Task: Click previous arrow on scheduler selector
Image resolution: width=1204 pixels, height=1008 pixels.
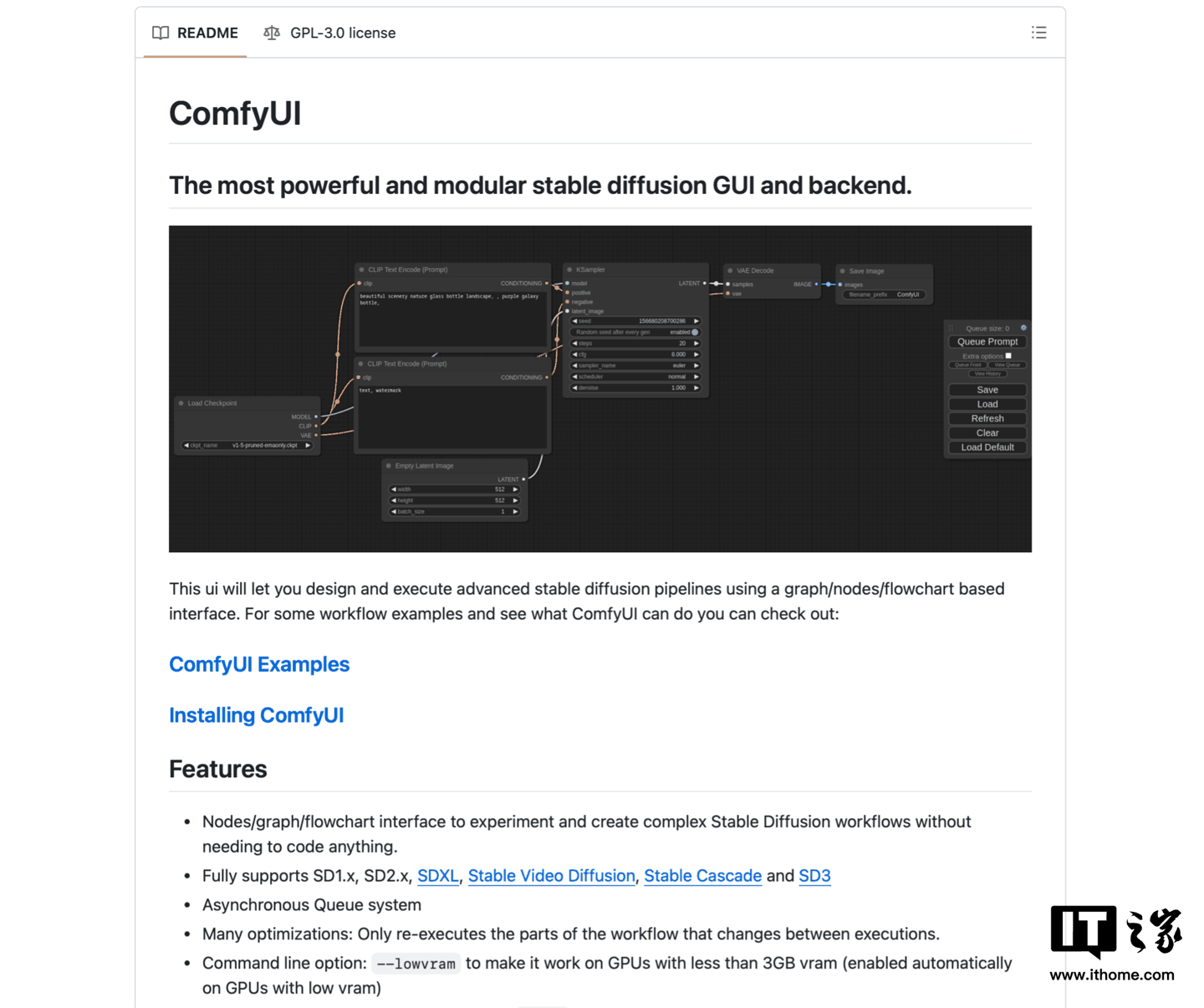Action: [x=574, y=376]
